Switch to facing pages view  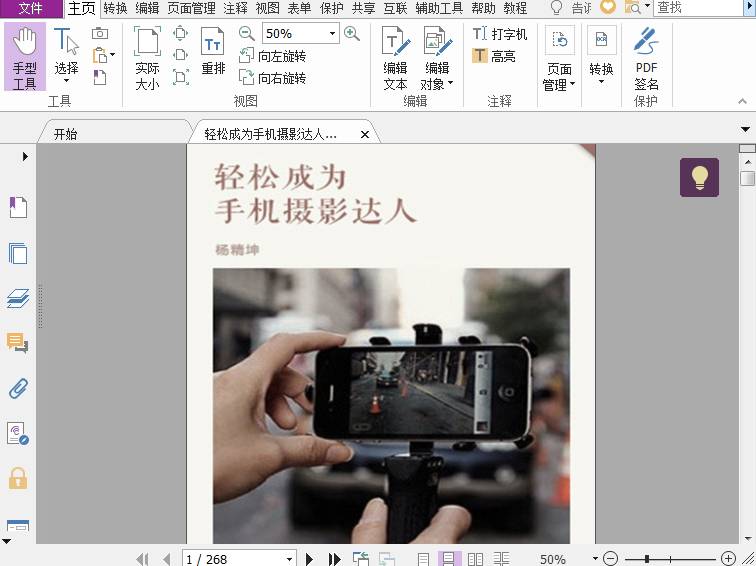[x=476, y=559]
